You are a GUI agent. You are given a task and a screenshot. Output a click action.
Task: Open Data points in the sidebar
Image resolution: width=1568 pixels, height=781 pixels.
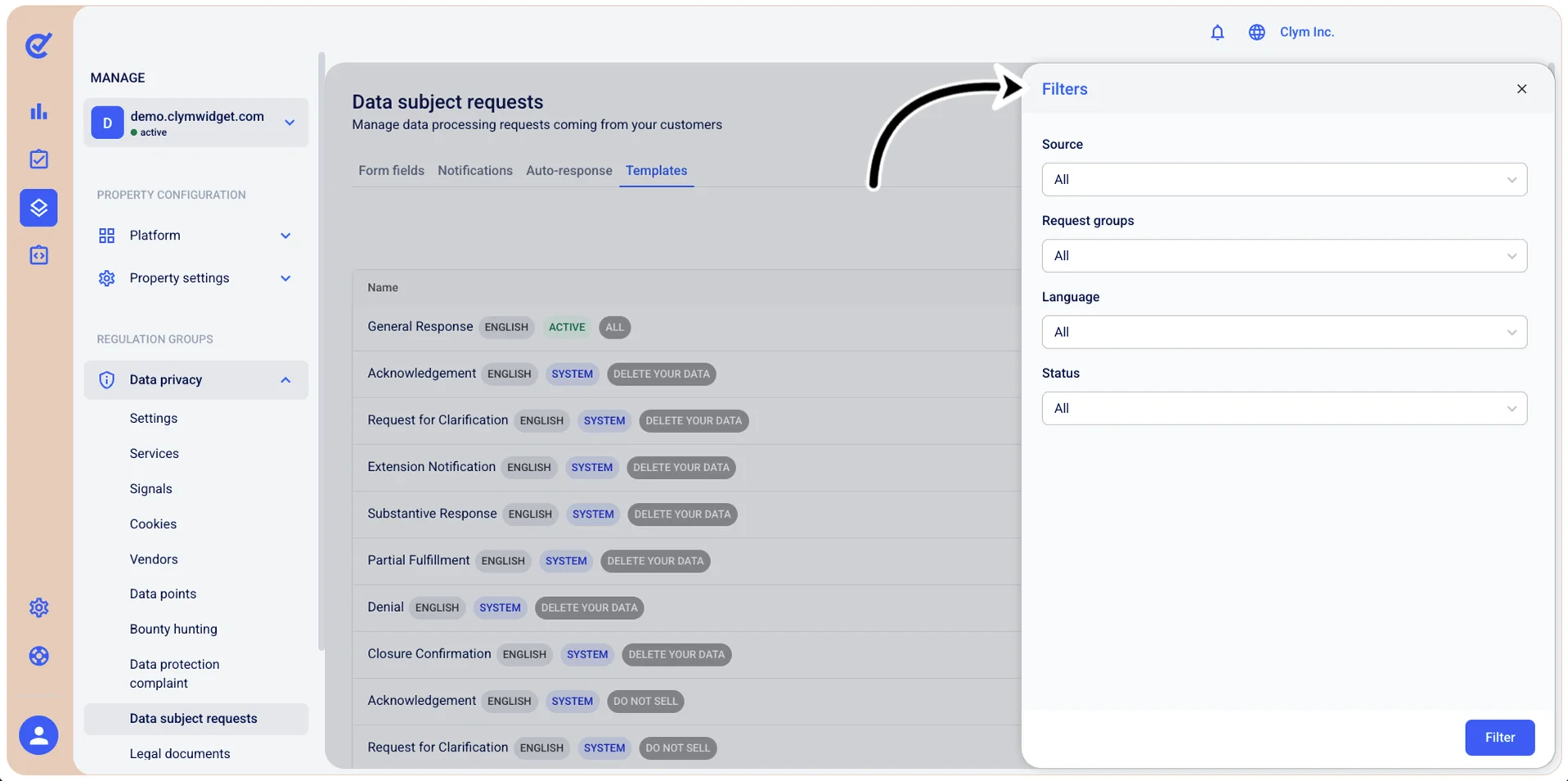pos(163,594)
